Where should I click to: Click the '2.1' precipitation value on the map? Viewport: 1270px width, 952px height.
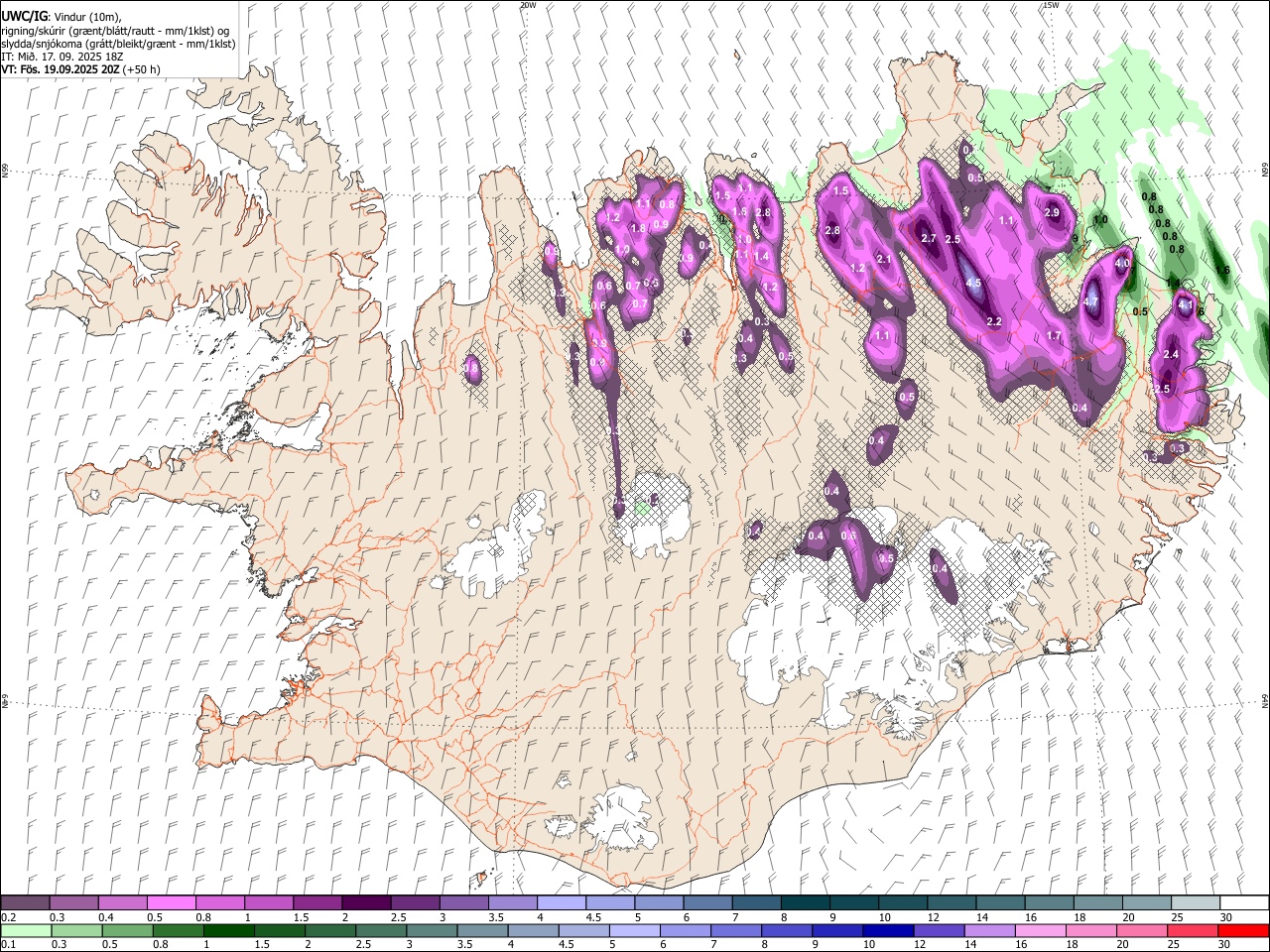pyautogui.click(x=885, y=259)
